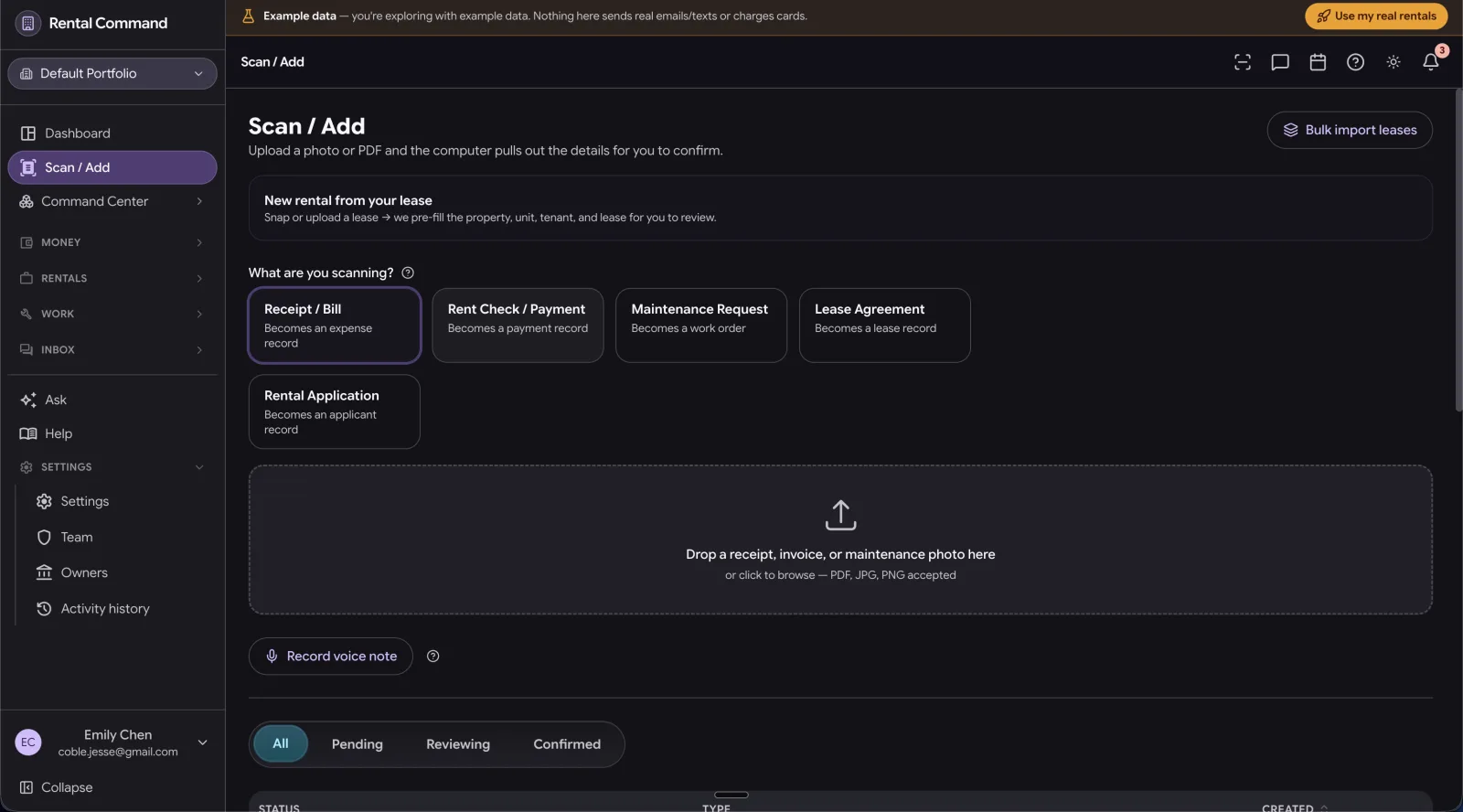1463x812 pixels.
Task: Open the chat messages icon
Action: (x=1280, y=62)
